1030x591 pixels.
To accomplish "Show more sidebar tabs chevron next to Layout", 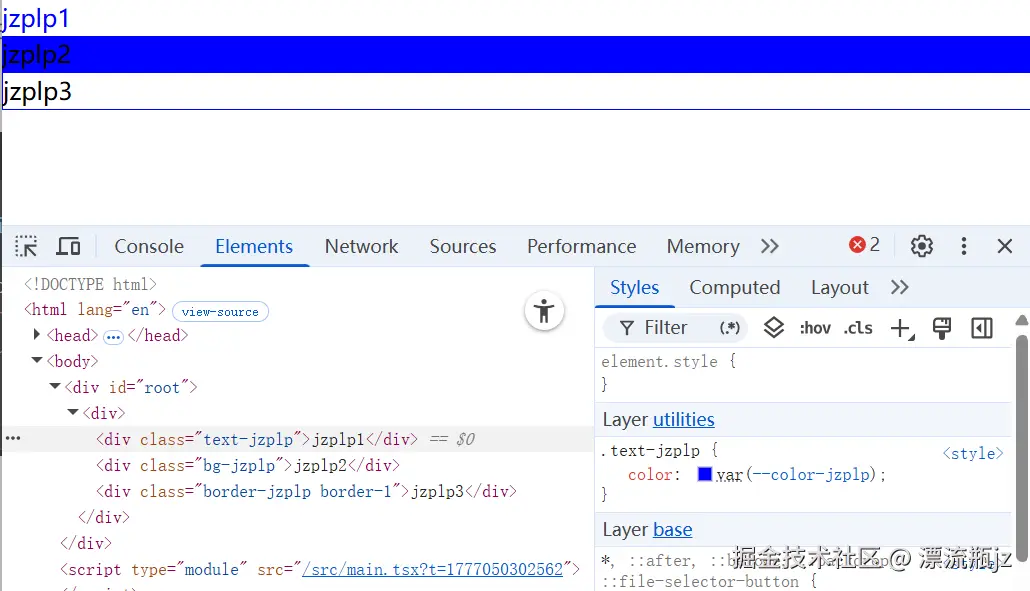I will 899,287.
